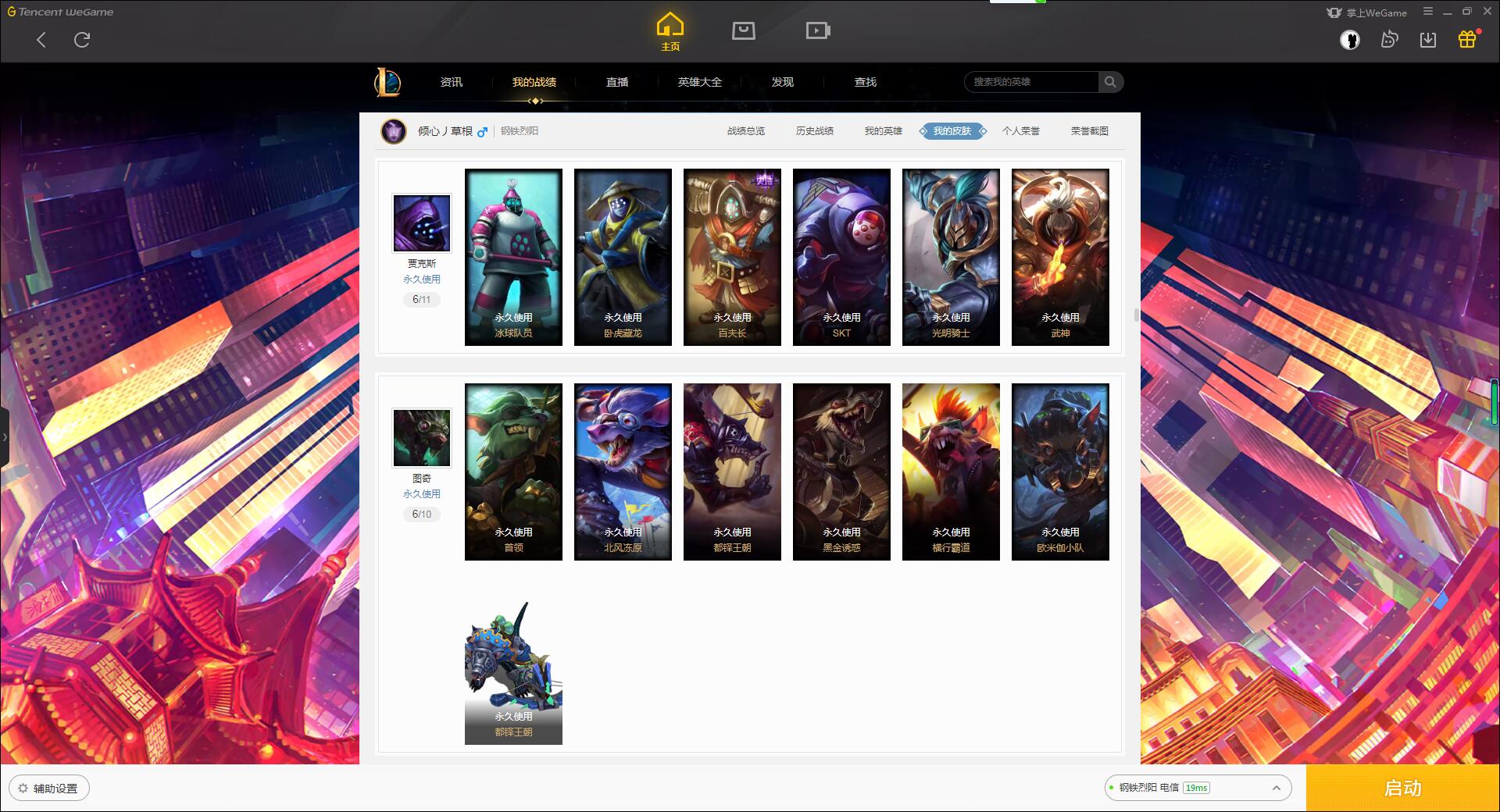Open the 直播 menu tab

617,82
